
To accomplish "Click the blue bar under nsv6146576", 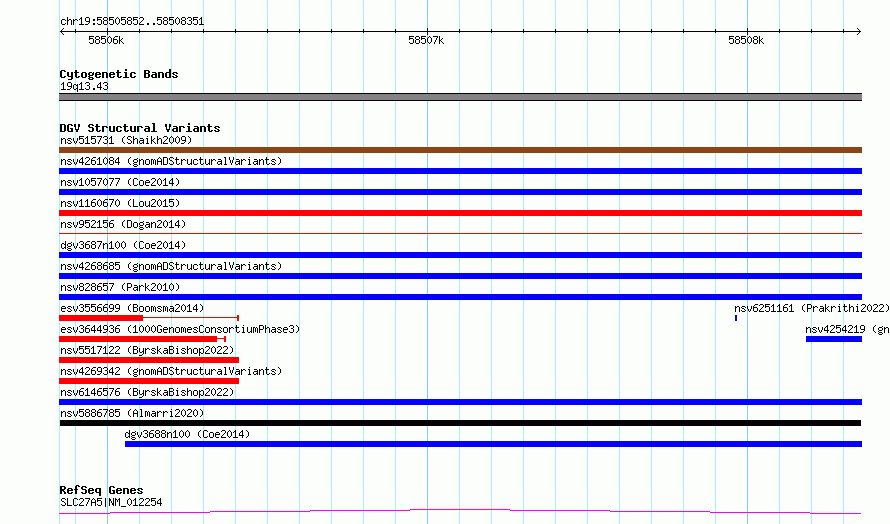I will (460, 402).
